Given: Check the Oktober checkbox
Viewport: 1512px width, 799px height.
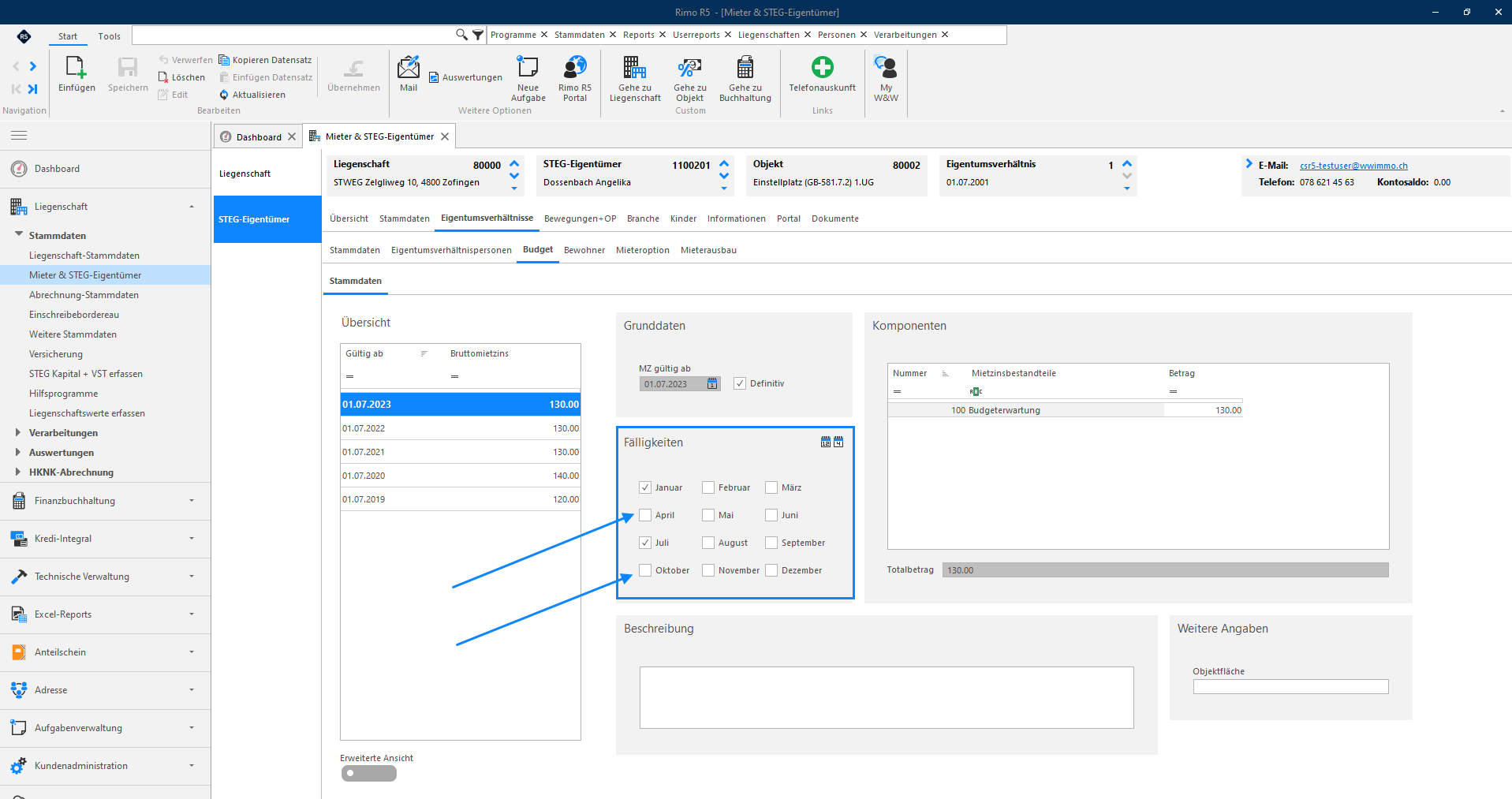Looking at the screenshot, I should 645,570.
